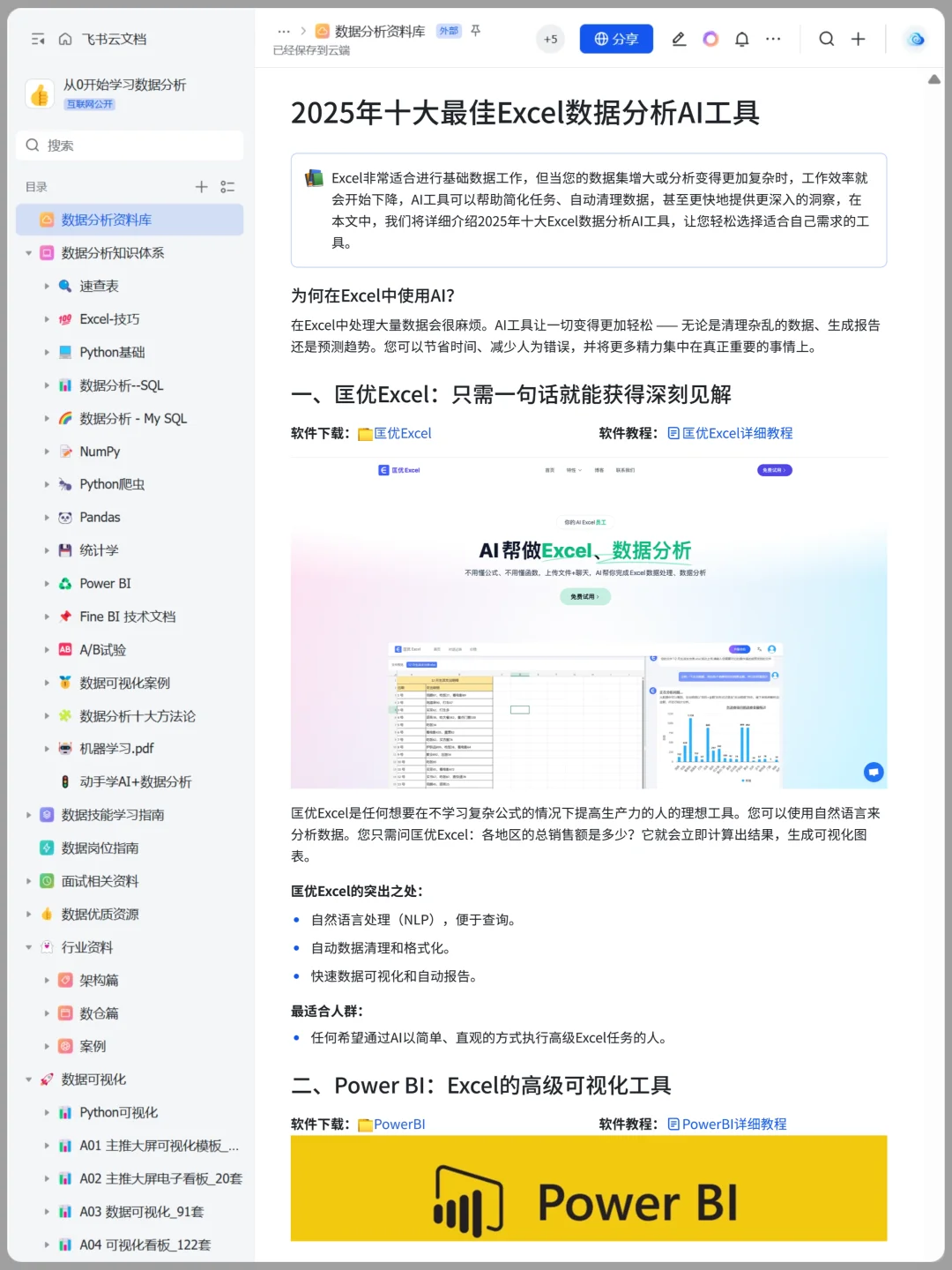Open the user profile avatar
The width and height of the screenshot is (952, 1270).
pos(916,39)
